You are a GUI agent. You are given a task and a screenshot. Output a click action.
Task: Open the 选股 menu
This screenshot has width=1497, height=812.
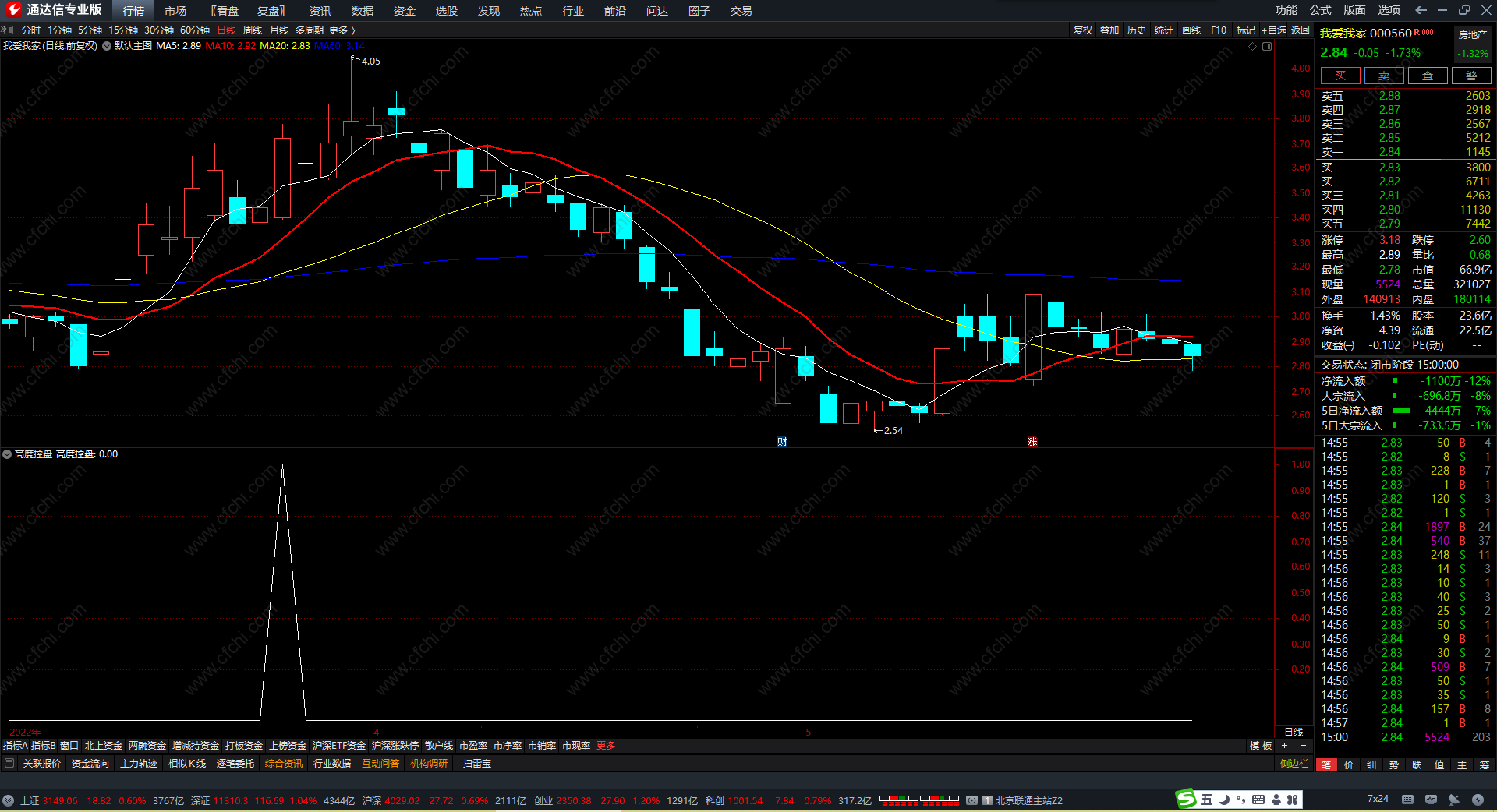click(x=447, y=11)
